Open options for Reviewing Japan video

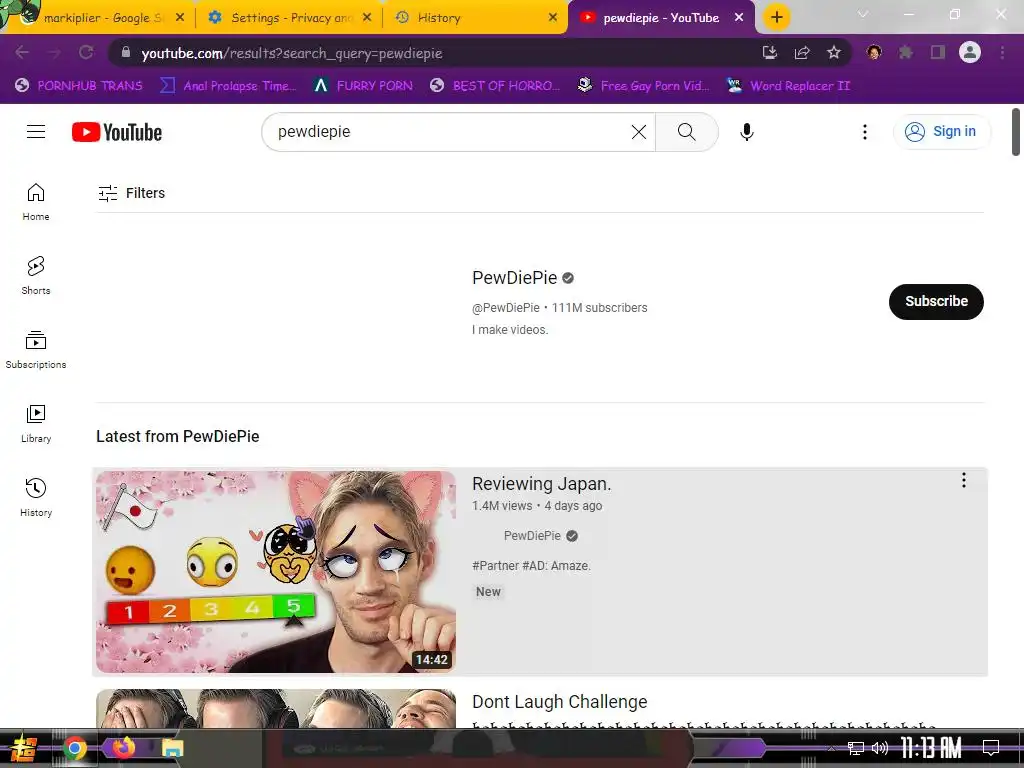[963, 481]
